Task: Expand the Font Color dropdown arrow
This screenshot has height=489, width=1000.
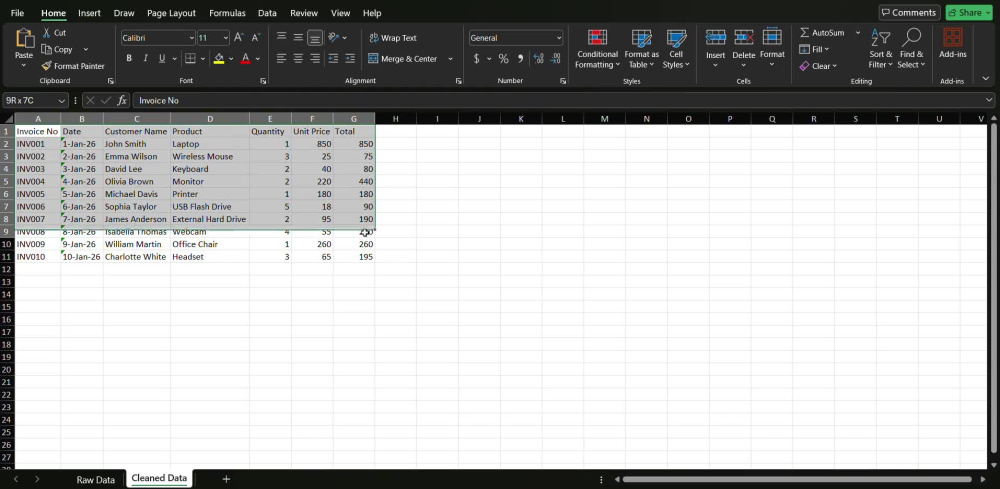Action: (258, 59)
